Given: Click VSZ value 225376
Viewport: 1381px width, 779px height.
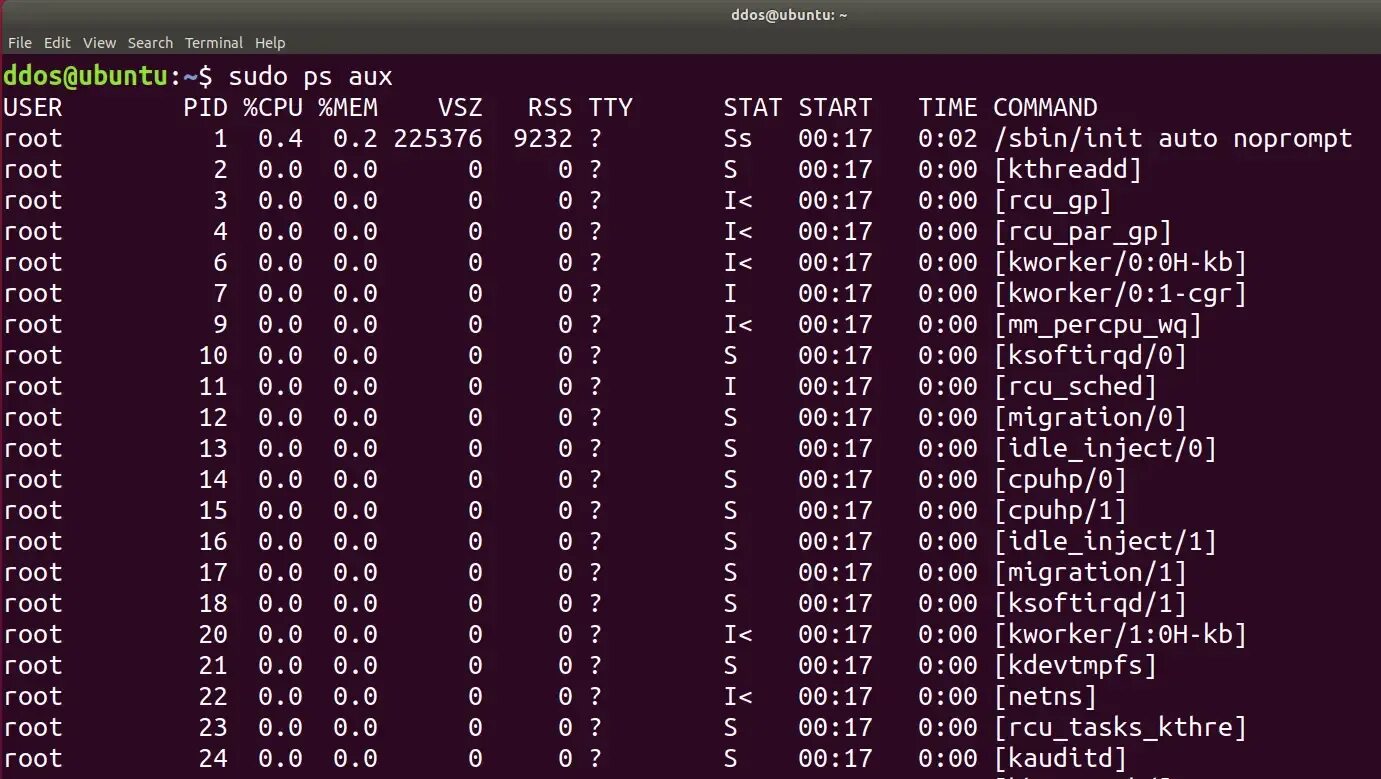Looking at the screenshot, I should [438, 138].
